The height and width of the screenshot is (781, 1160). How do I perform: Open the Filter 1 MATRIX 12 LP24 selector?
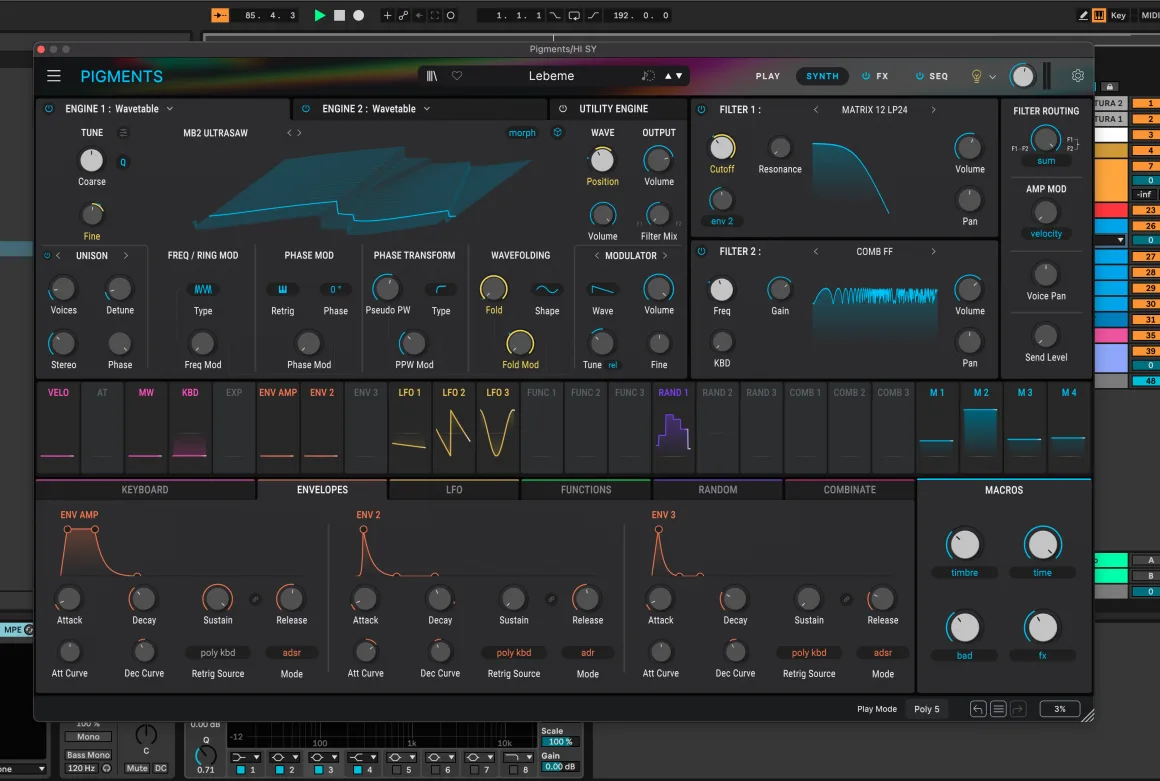point(873,109)
